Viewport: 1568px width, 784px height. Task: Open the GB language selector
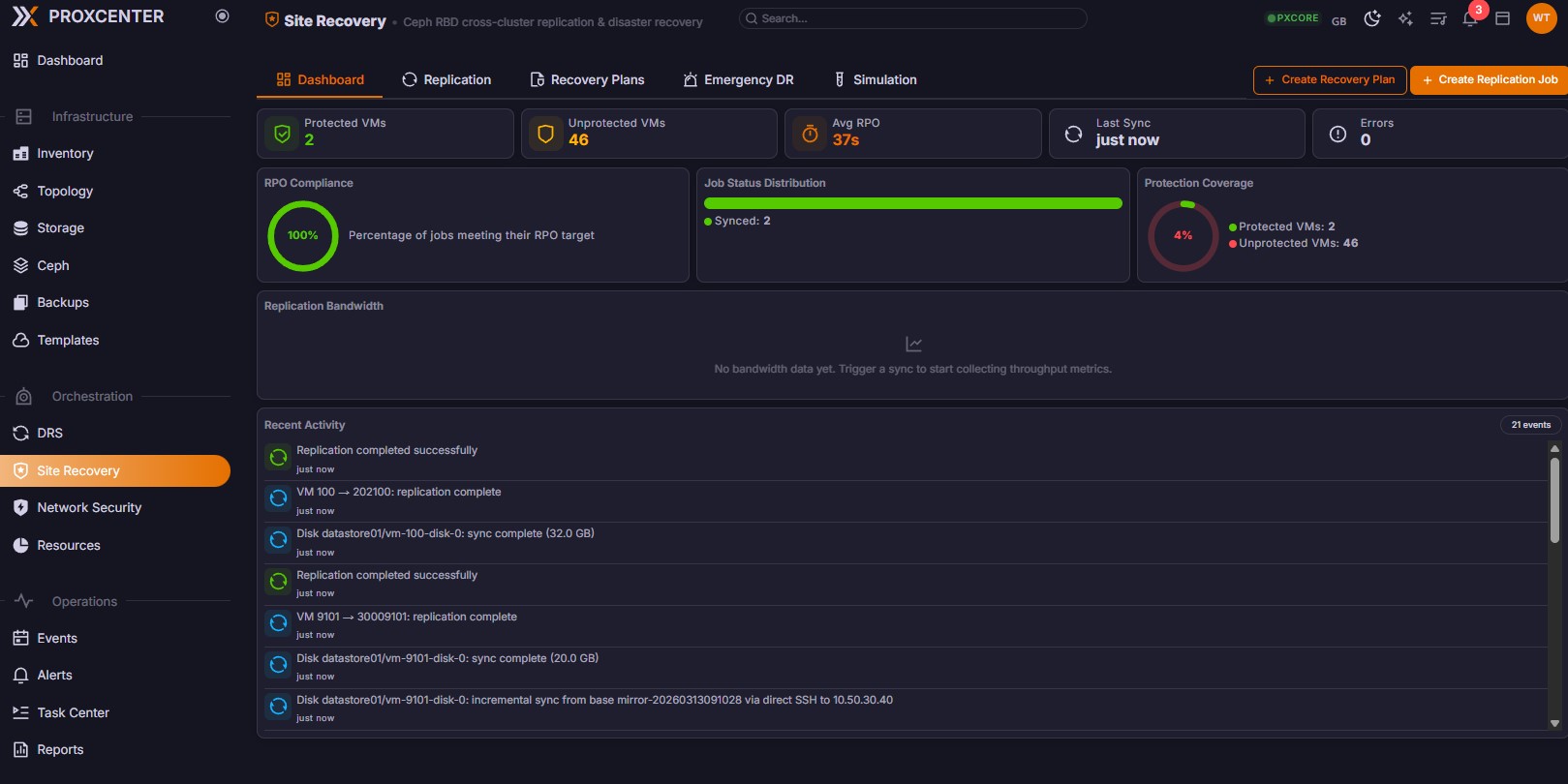(x=1338, y=21)
